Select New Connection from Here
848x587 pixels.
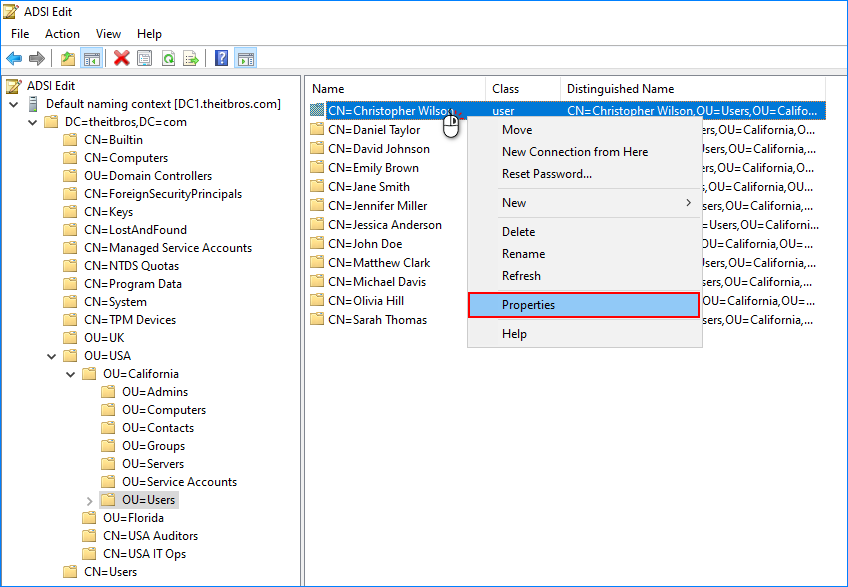tap(585, 152)
